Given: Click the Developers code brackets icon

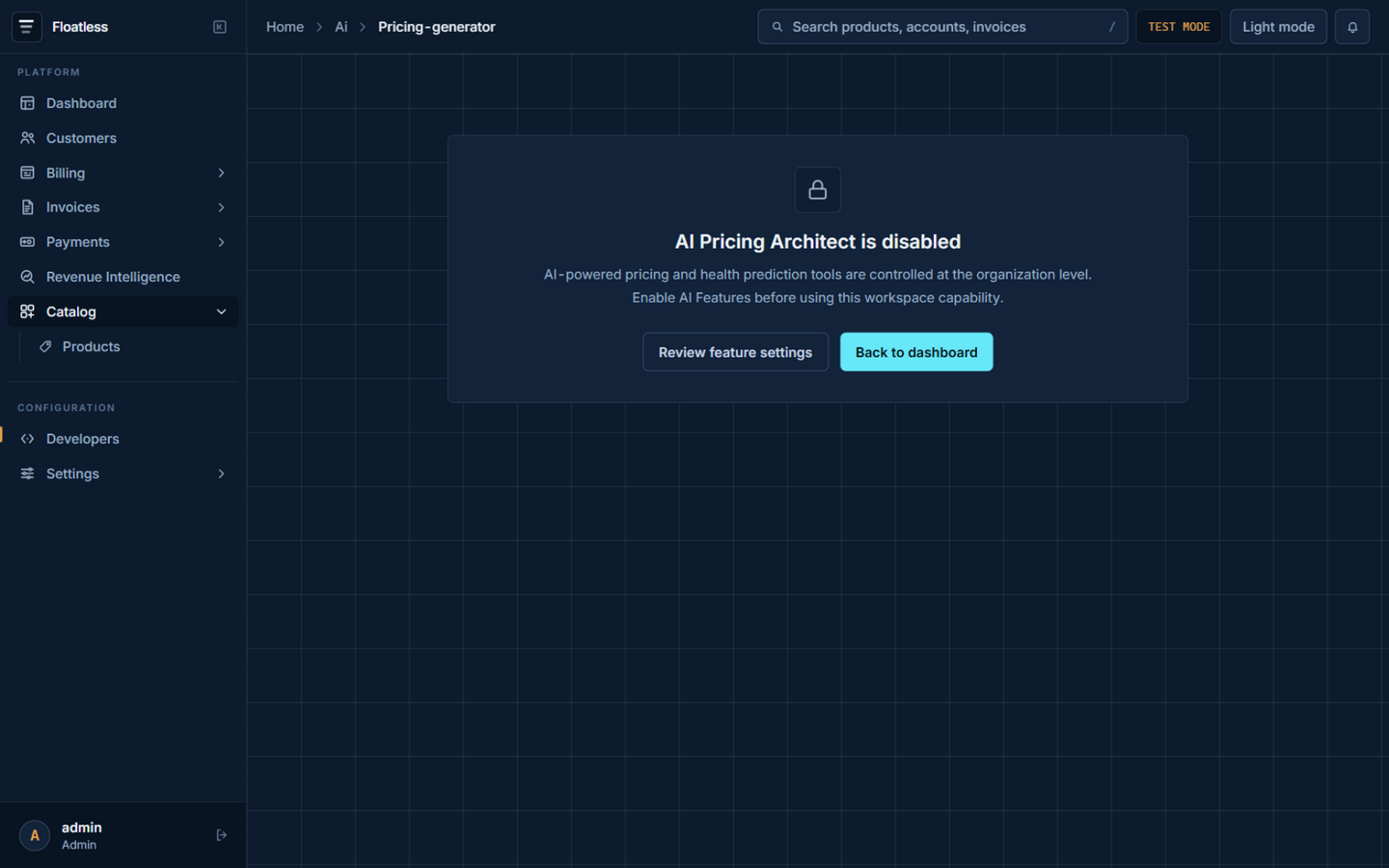Looking at the screenshot, I should 27,439.
